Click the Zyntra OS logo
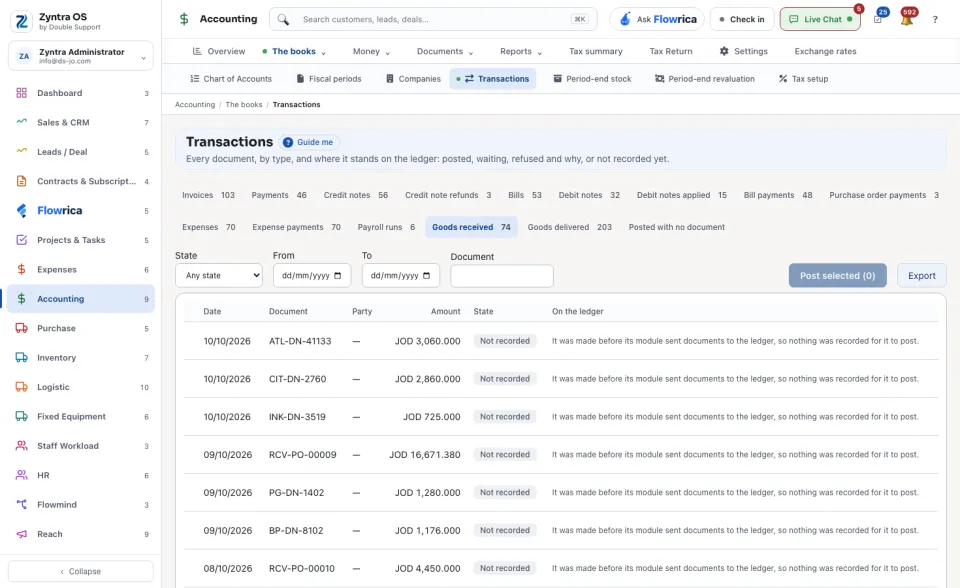 (x=21, y=21)
